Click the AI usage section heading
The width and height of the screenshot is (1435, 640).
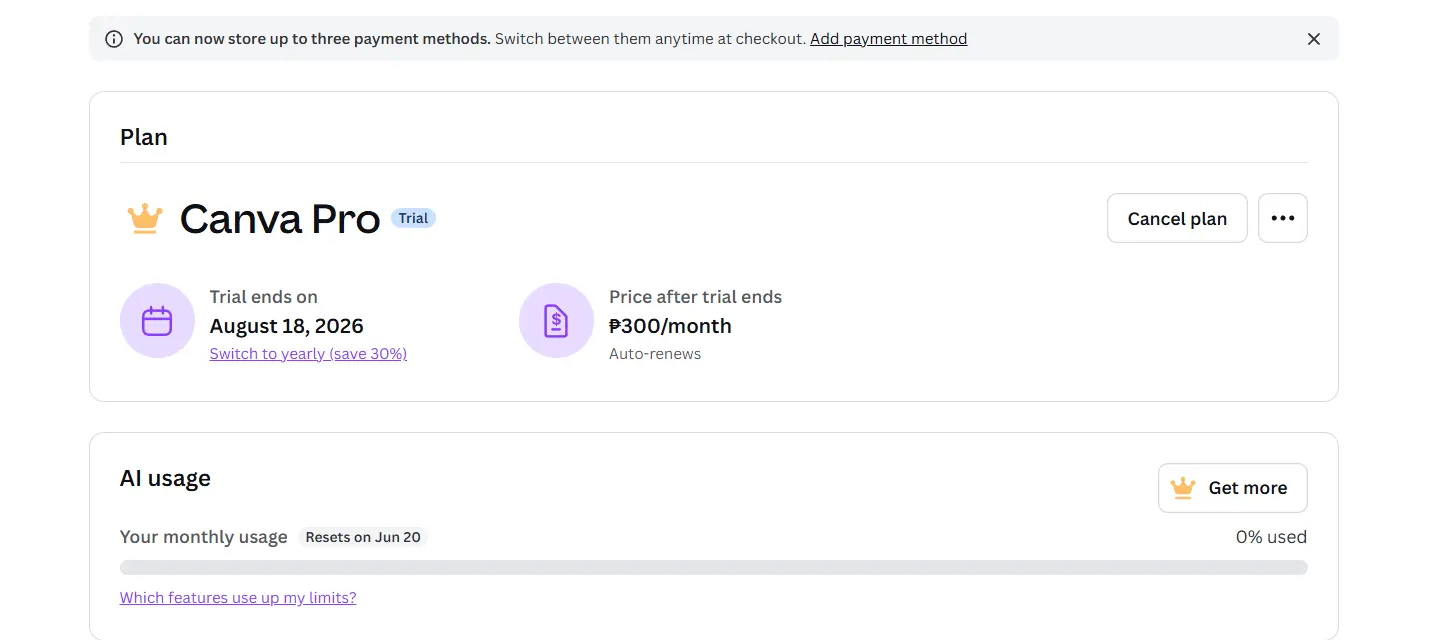click(165, 478)
